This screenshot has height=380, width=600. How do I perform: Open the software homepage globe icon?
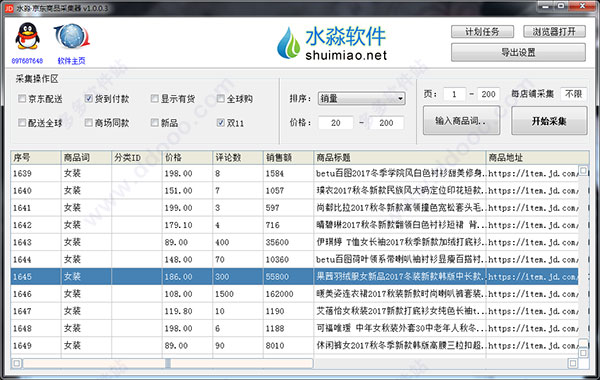click(x=72, y=36)
